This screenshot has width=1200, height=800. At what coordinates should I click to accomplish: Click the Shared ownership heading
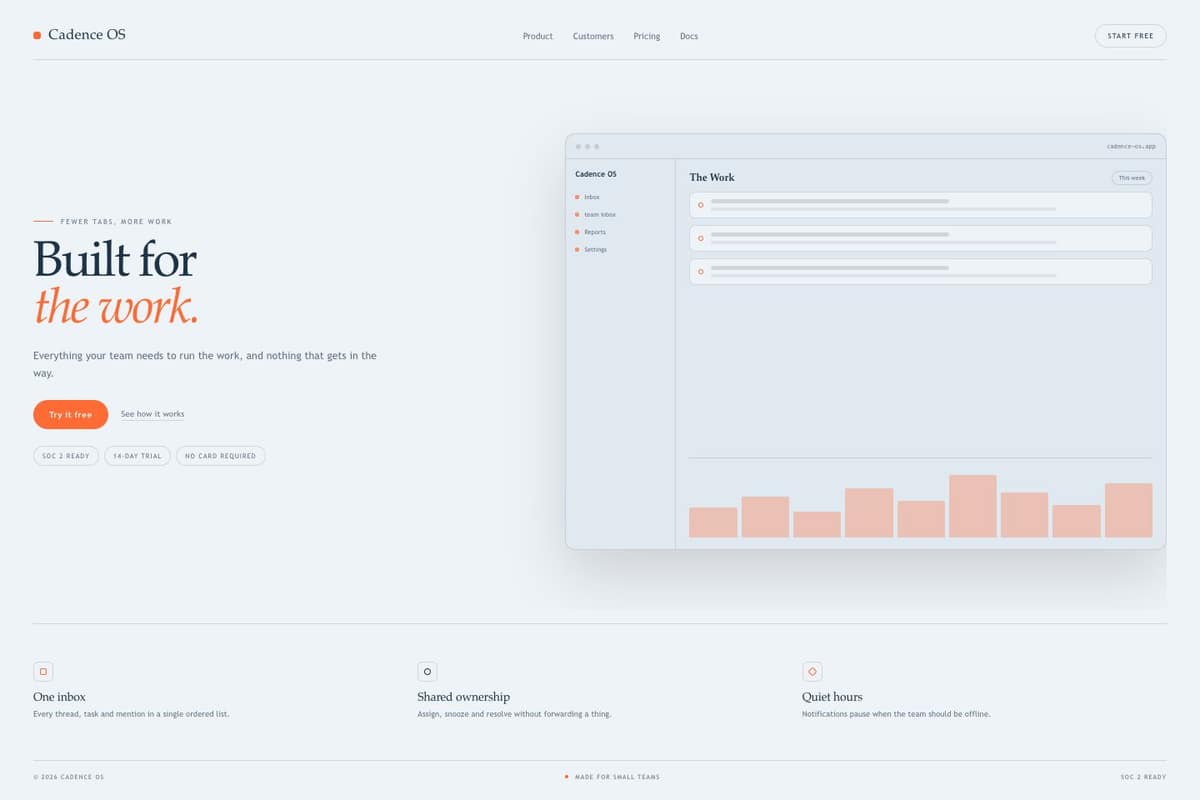pyautogui.click(x=463, y=697)
